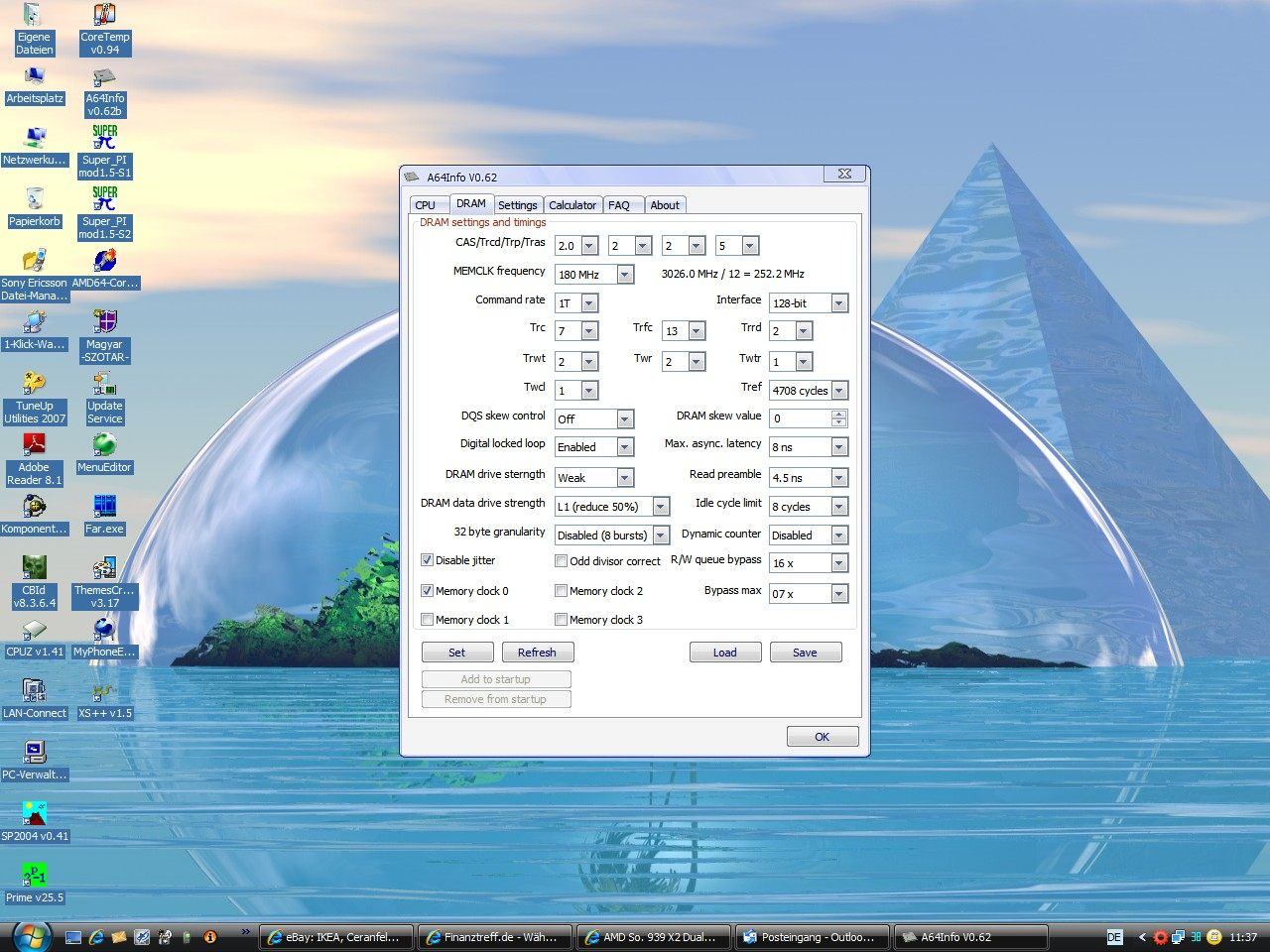Open the Read preamble dropdown
Viewport: 1270px width, 952px height.
(x=839, y=478)
